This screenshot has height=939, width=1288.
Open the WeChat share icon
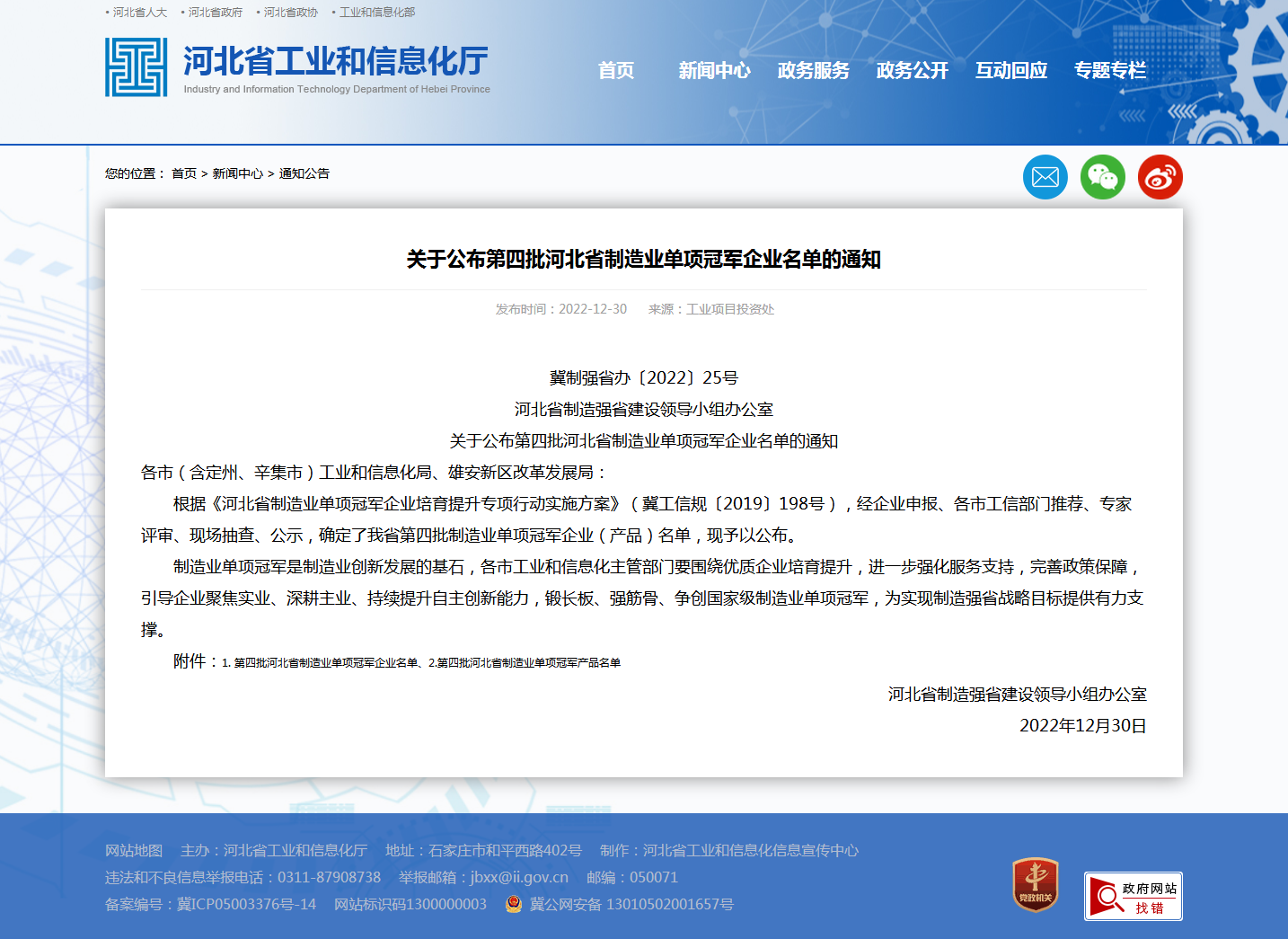(1102, 177)
